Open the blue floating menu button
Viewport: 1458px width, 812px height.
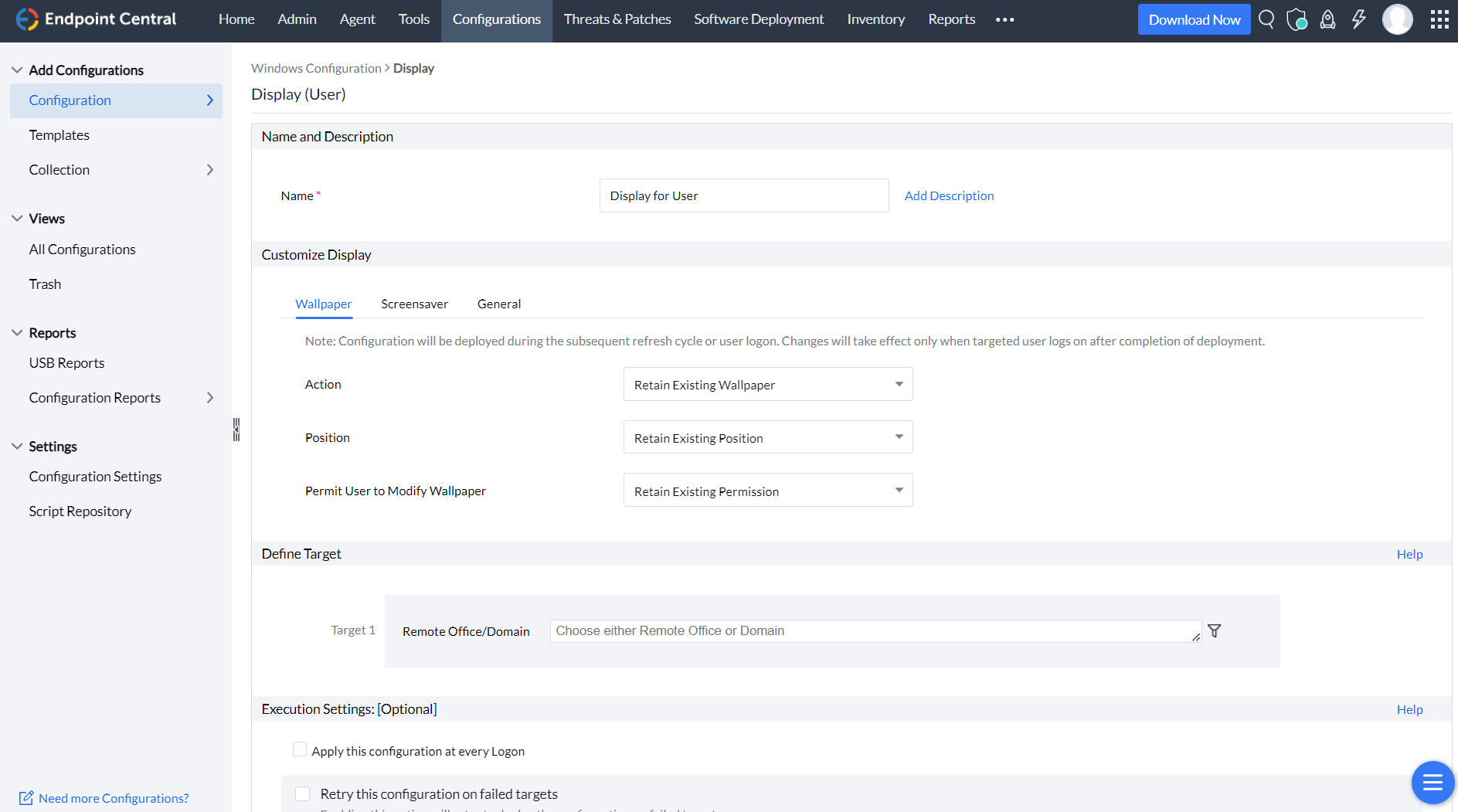[1432, 783]
